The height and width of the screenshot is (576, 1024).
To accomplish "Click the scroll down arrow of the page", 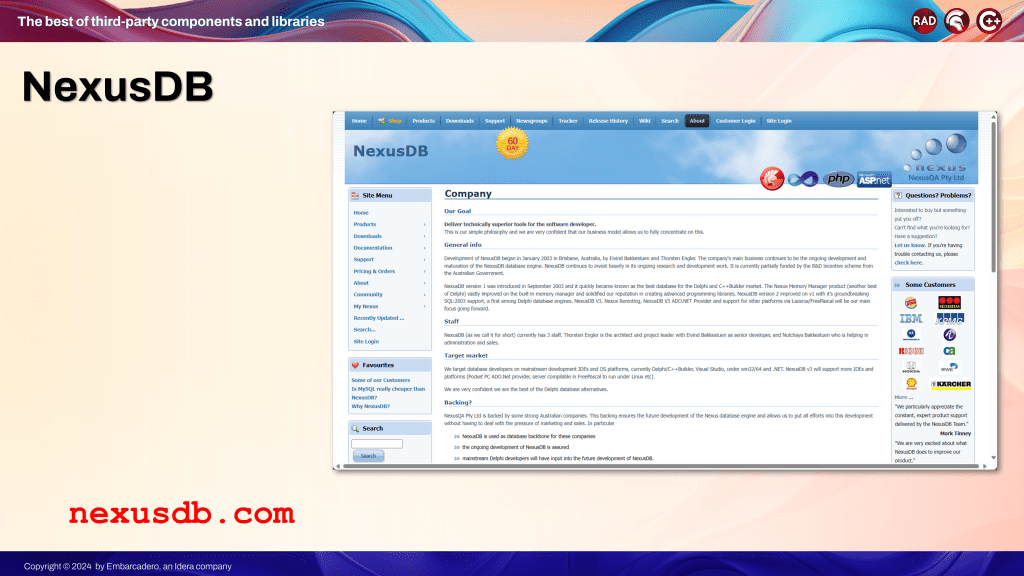I will click(993, 458).
